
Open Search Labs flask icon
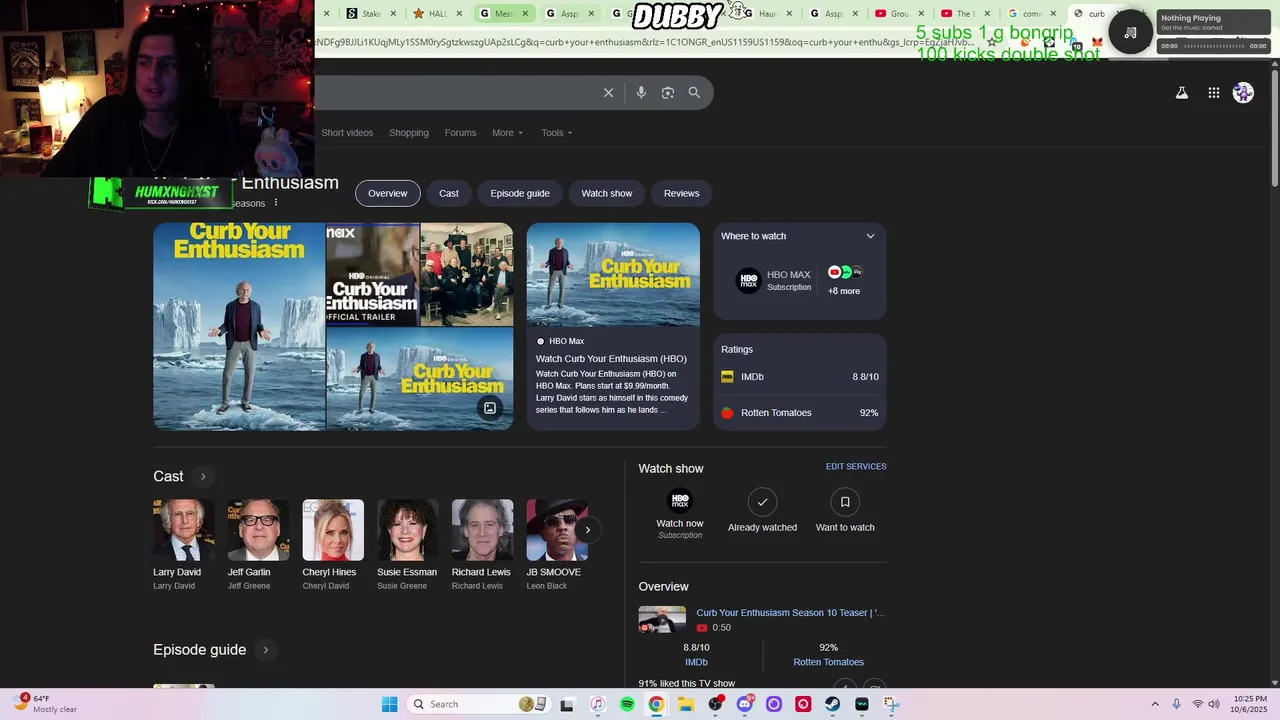pos(1181,93)
